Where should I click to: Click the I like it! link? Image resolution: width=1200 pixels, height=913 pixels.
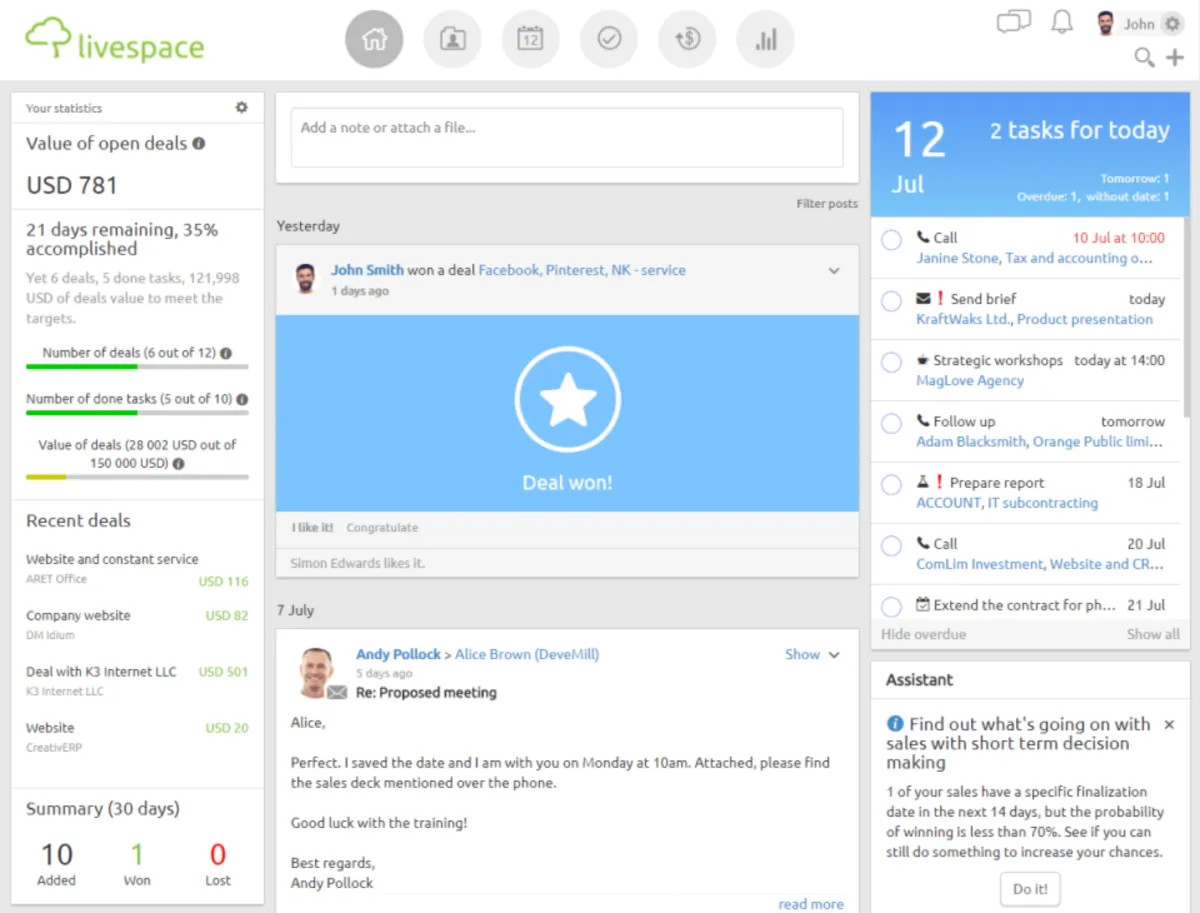pyautogui.click(x=313, y=527)
